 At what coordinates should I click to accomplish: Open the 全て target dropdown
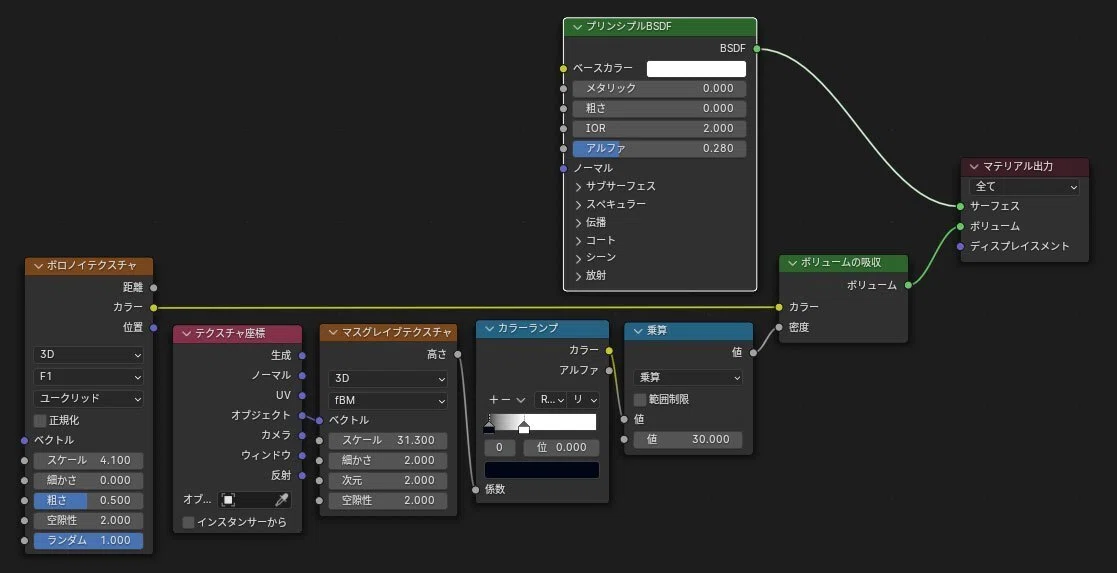point(1024,187)
